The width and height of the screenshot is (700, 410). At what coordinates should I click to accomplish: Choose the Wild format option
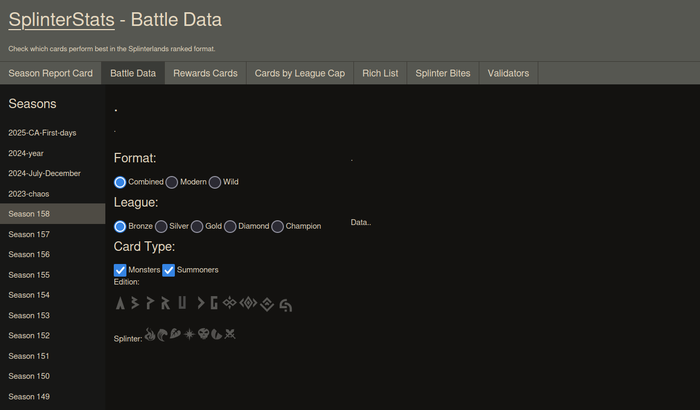coord(215,182)
